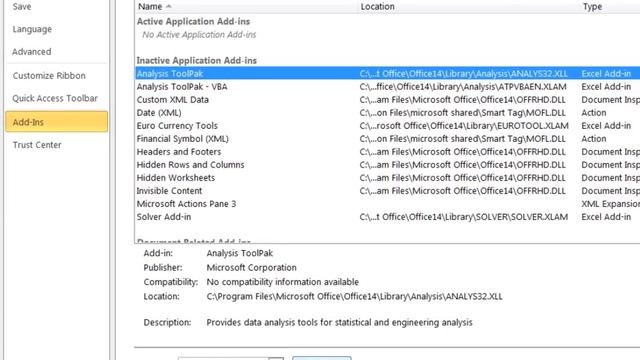Click the Solver Add-in row's Excel Add-in type
The width and height of the screenshot is (640, 360).
pyautogui.click(x=606, y=217)
